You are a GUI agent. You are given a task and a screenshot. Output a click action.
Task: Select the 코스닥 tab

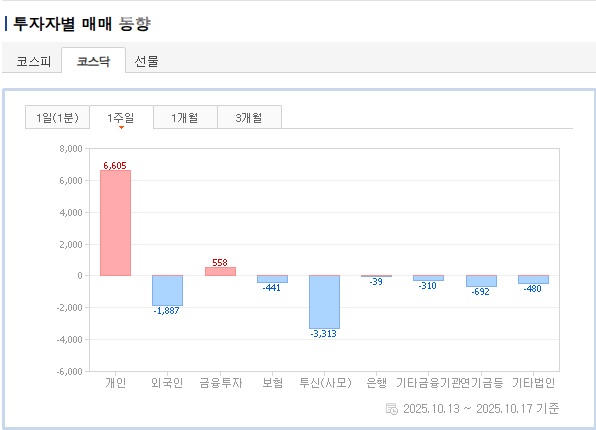click(x=94, y=61)
